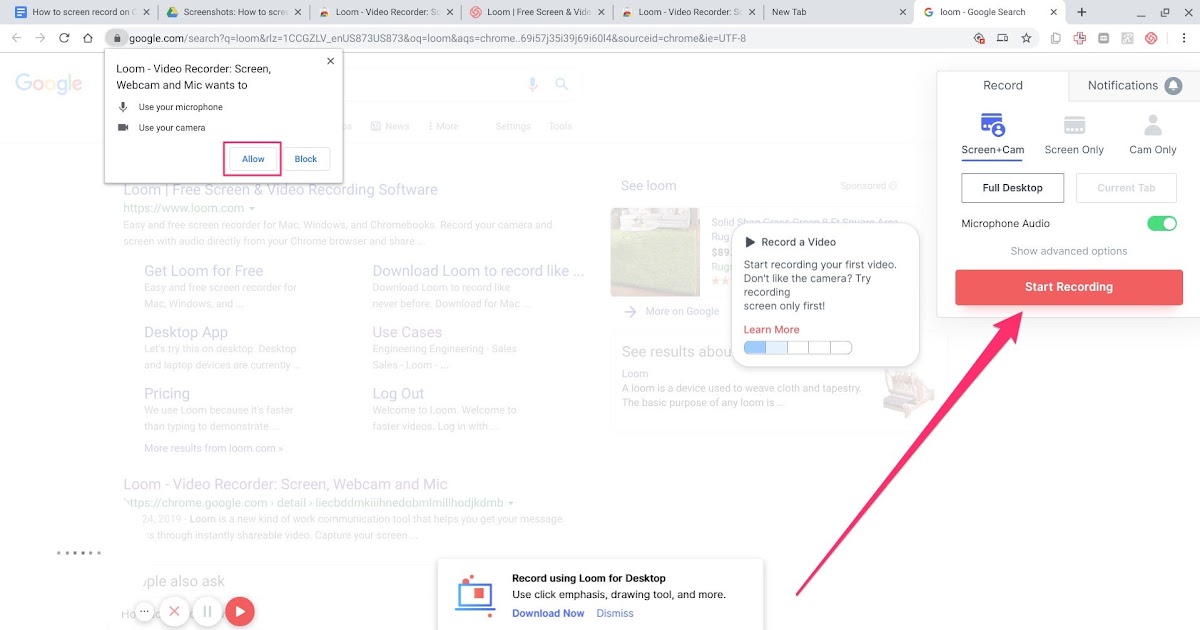The width and height of the screenshot is (1200, 630).
Task: Pause recording with the pause control
Action: [207, 611]
